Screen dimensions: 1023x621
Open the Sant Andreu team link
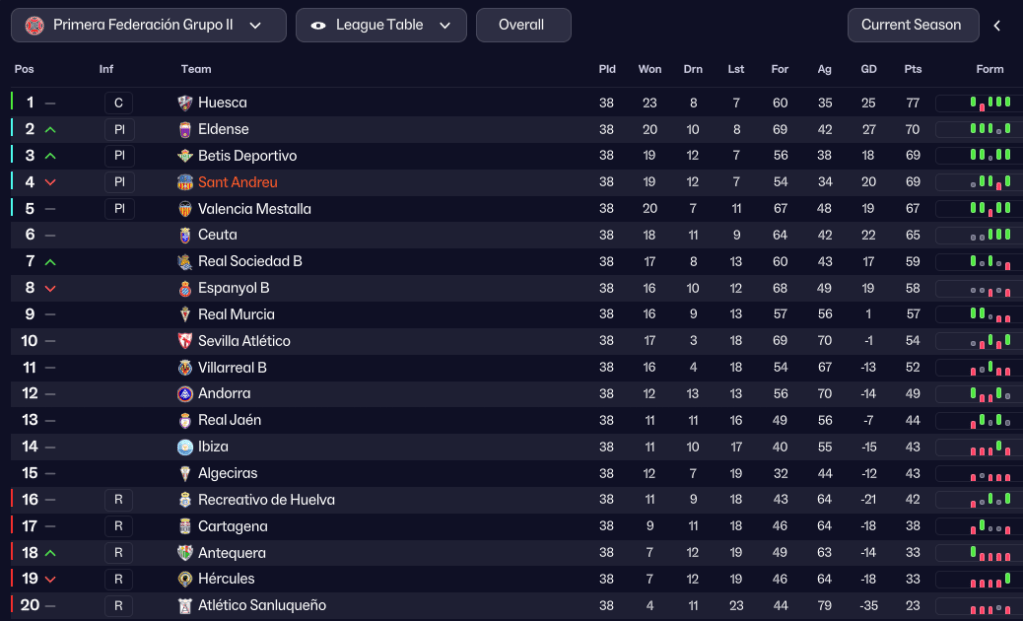238,182
